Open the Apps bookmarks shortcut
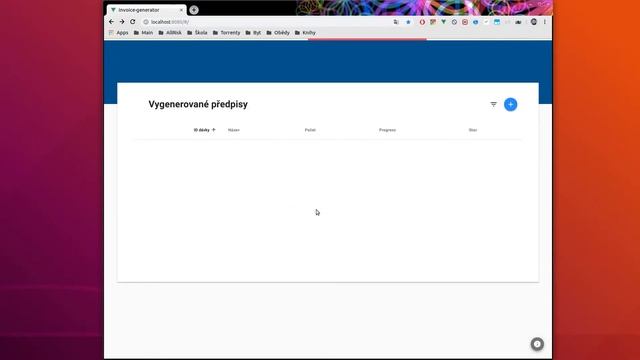This screenshot has height=360, width=640. (x=119, y=33)
